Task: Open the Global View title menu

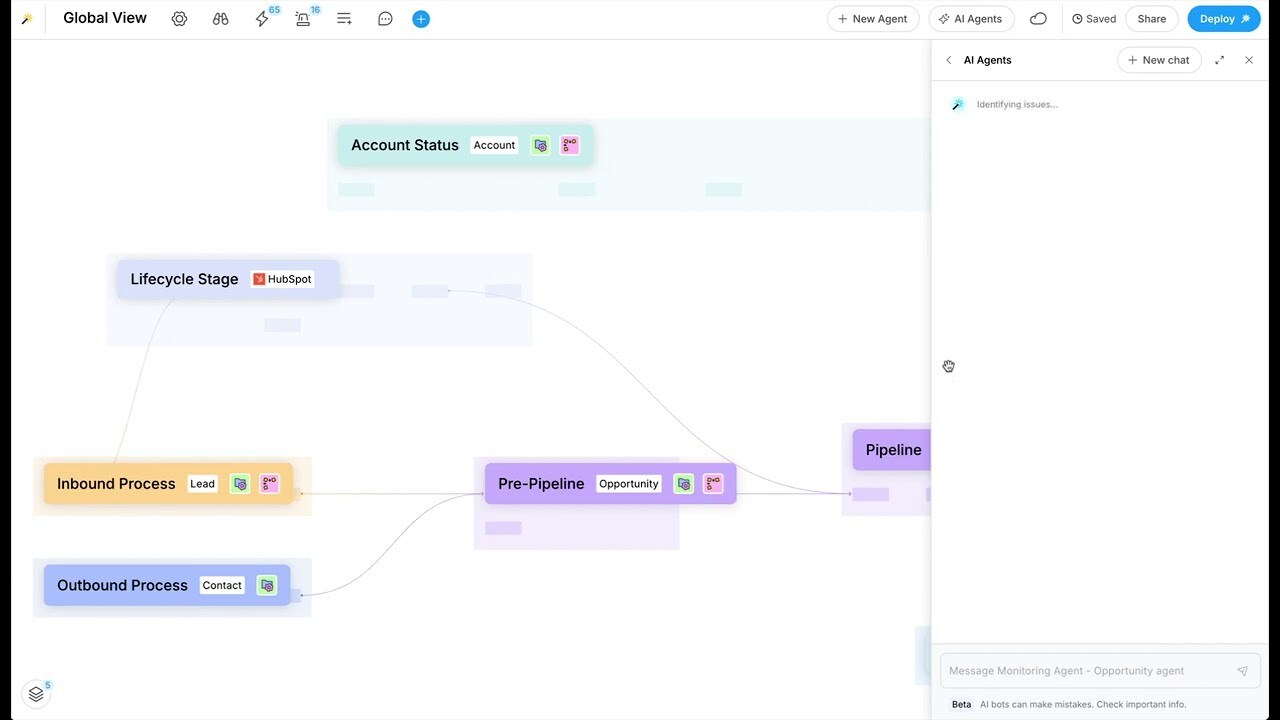Action: 104,18
